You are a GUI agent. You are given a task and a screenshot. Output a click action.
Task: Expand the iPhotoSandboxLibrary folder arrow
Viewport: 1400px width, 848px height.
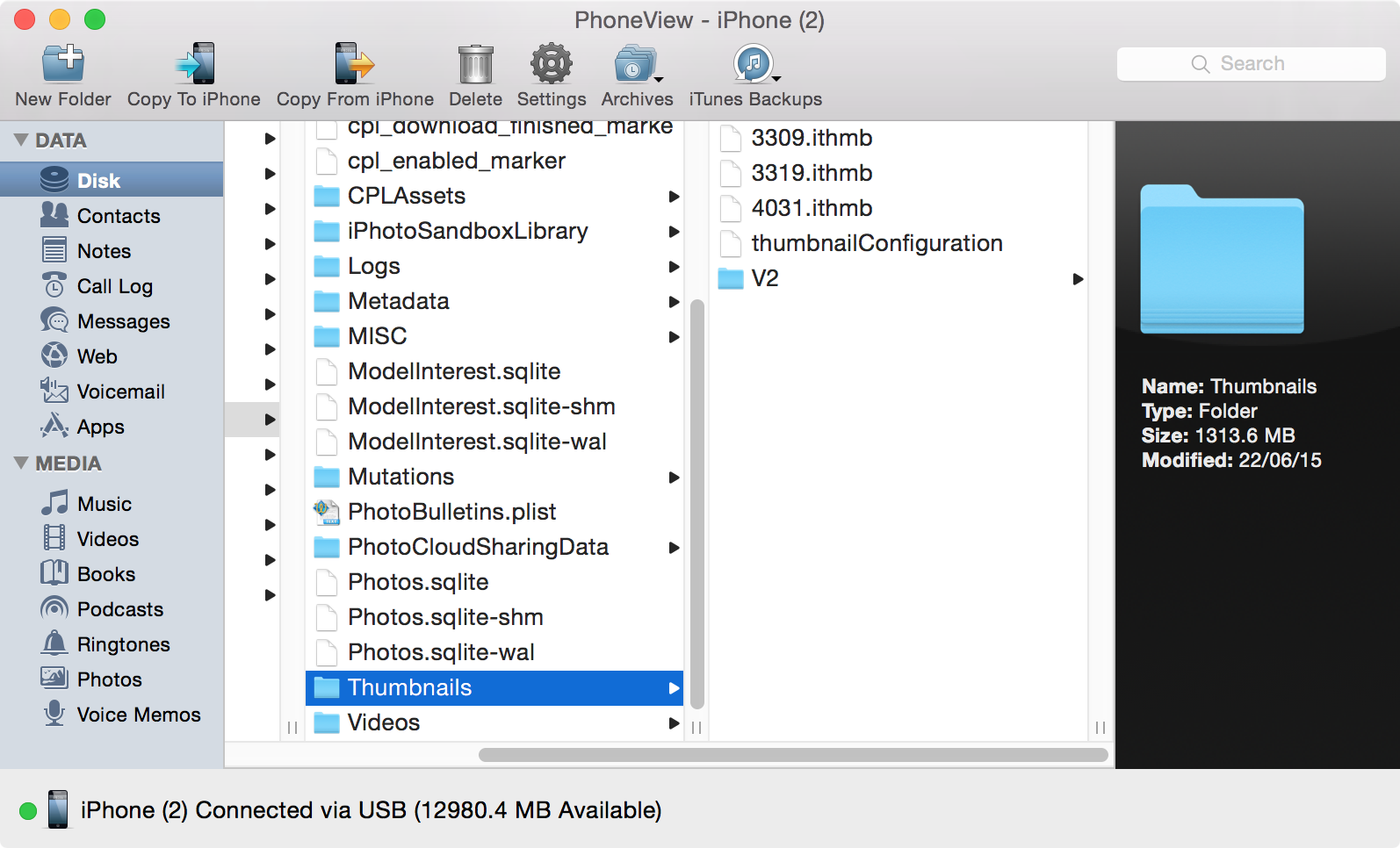[674, 232]
